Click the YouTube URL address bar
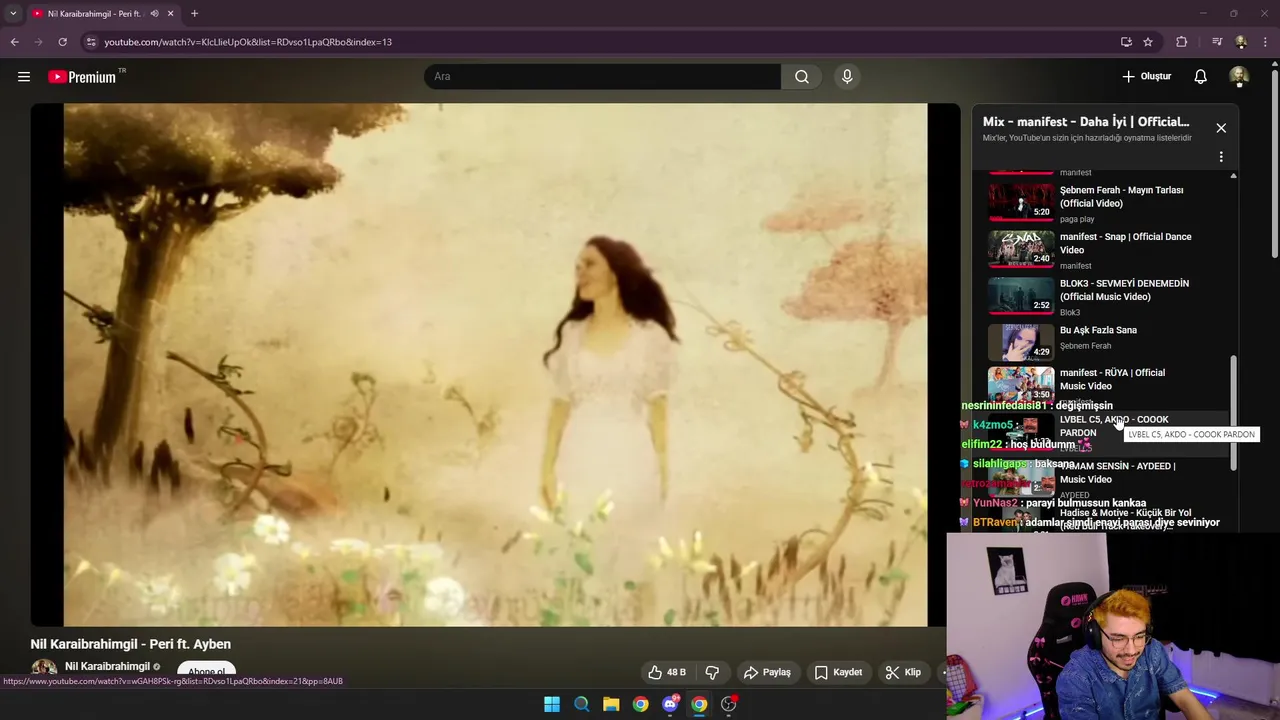Screen dimensions: 1280x720 pos(600,42)
